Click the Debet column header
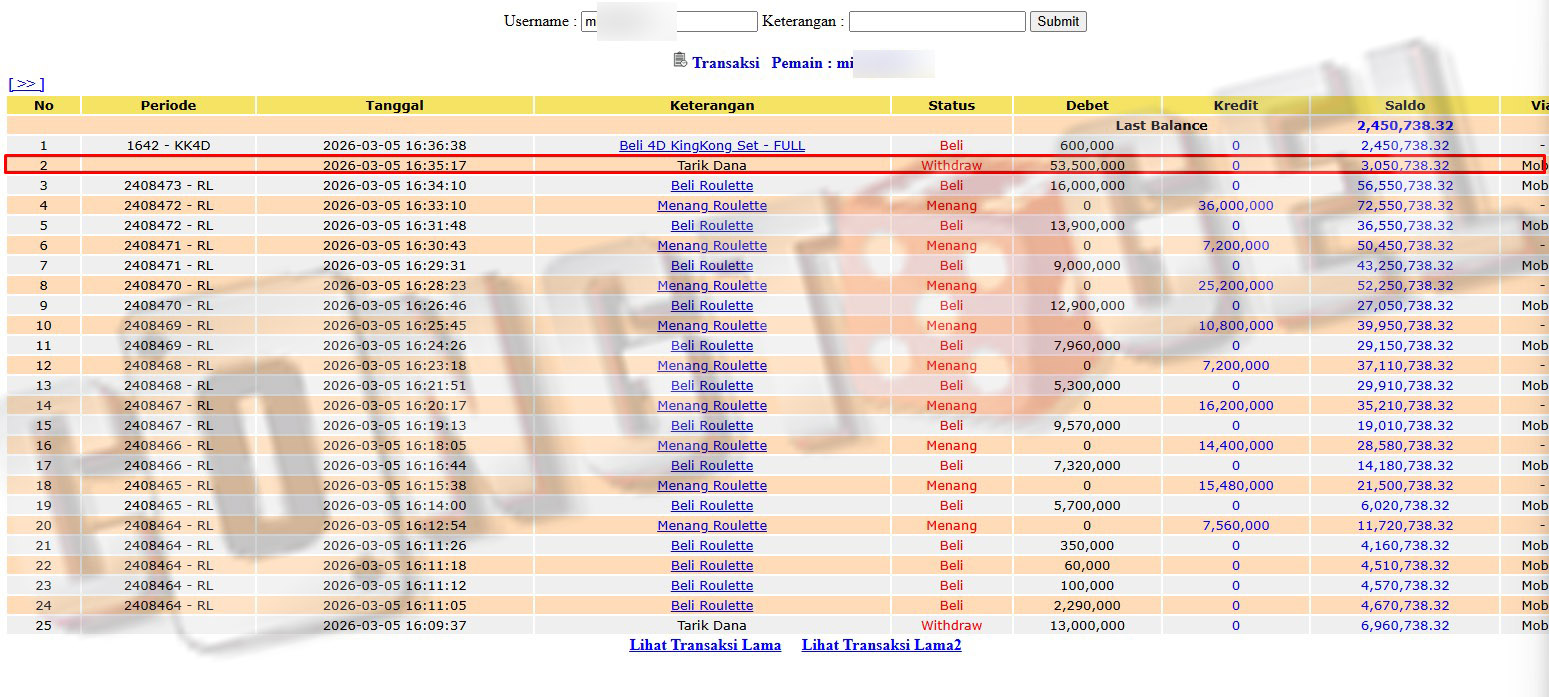 click(x=1086, y=105)
